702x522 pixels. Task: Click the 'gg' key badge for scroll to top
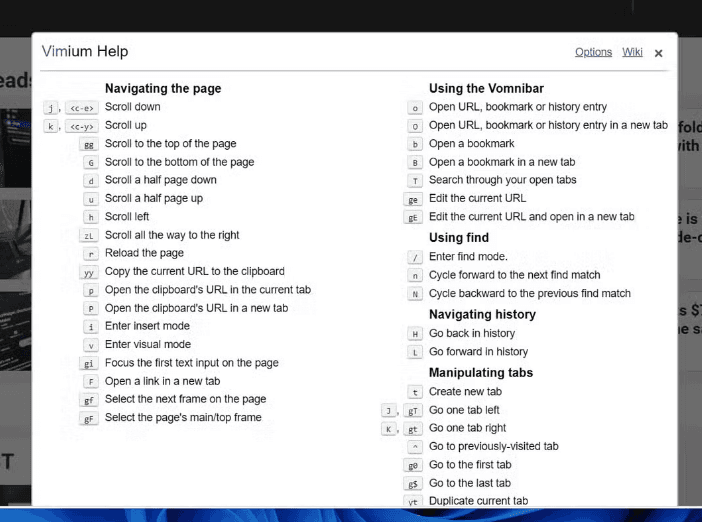coord(89,145)
